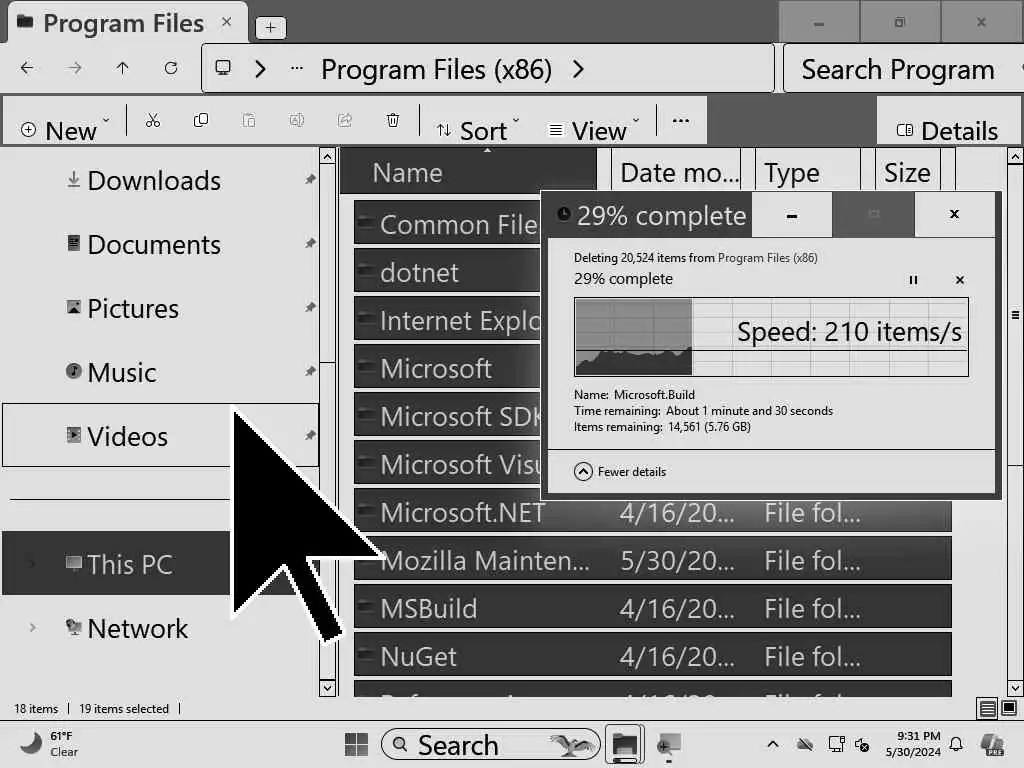
Task: Click the Paste icon in toolbar
Action: coord(249,120)
